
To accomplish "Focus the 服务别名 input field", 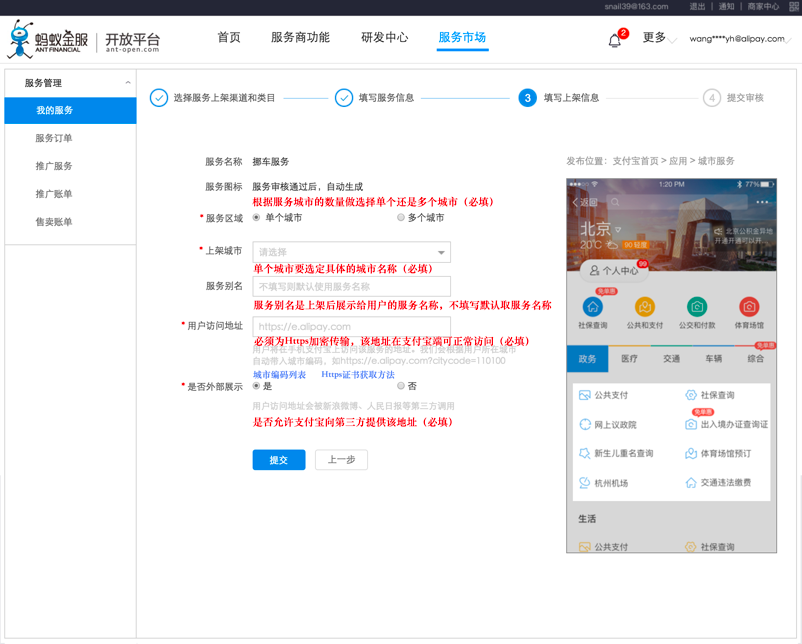I will tap(351, 286).
